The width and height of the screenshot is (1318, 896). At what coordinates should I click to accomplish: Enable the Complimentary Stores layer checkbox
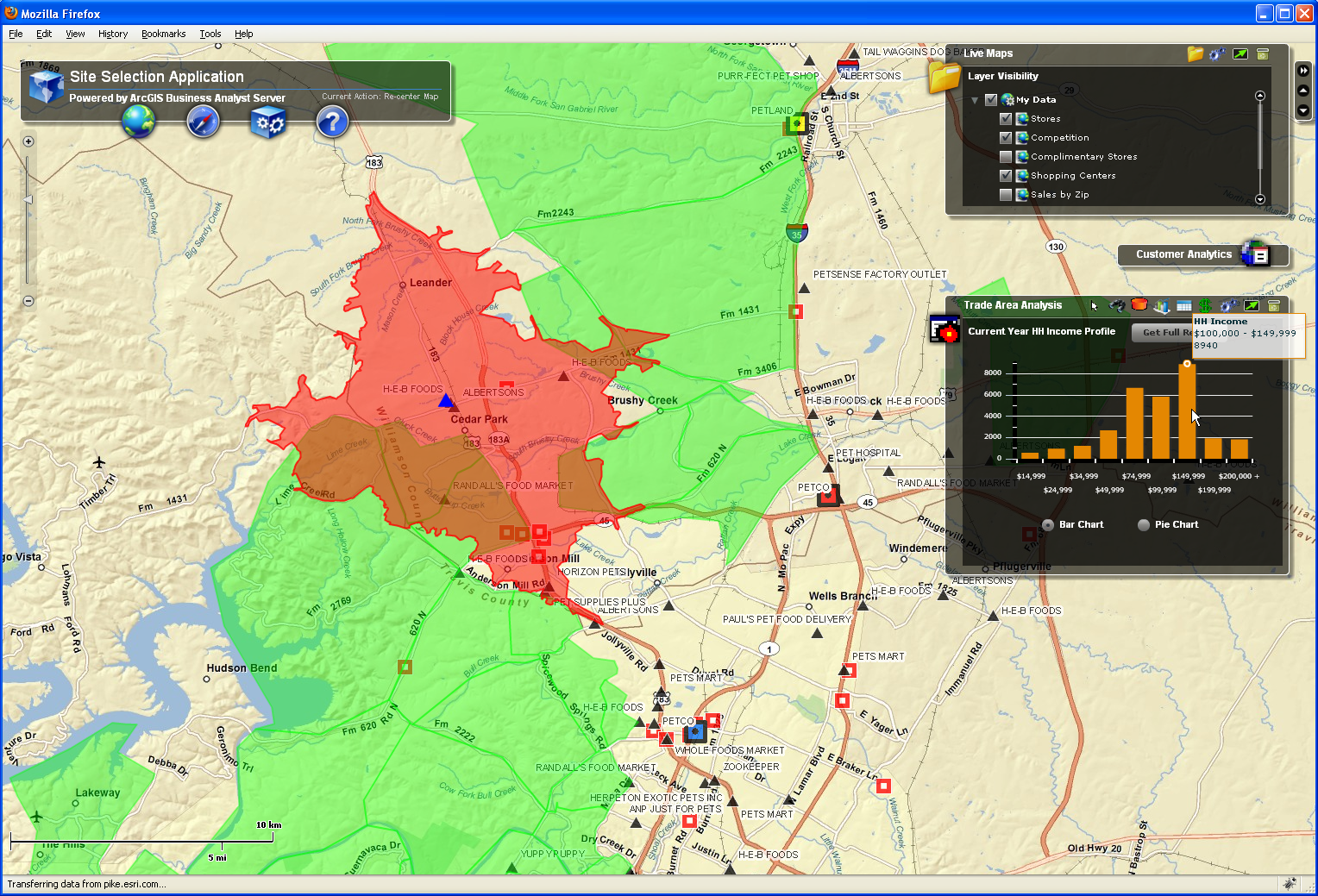pos(1006,157)
